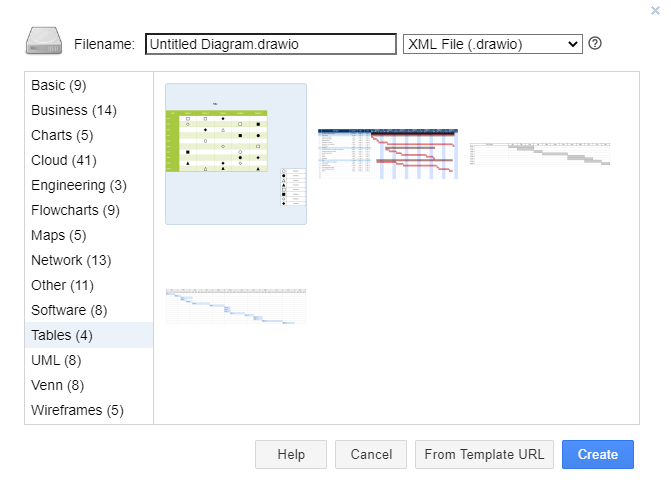Close the dialog with the X icon
This screenshot has height=483, width=671.
tap(655, 10)
